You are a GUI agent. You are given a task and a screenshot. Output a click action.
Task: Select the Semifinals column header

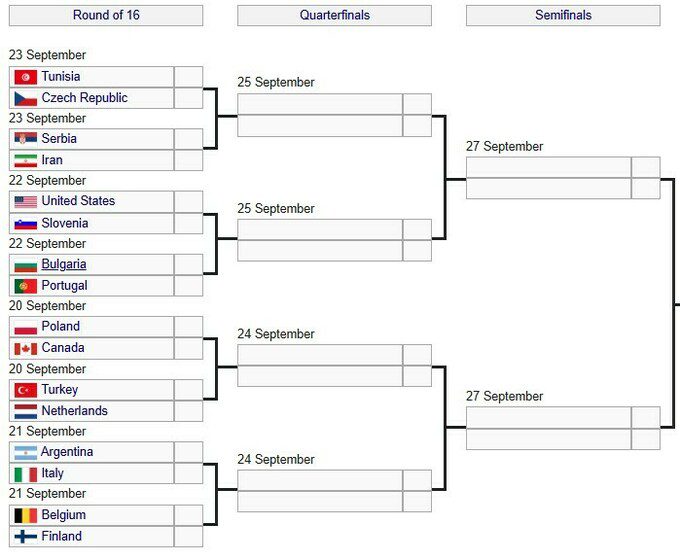pos(563,16)
